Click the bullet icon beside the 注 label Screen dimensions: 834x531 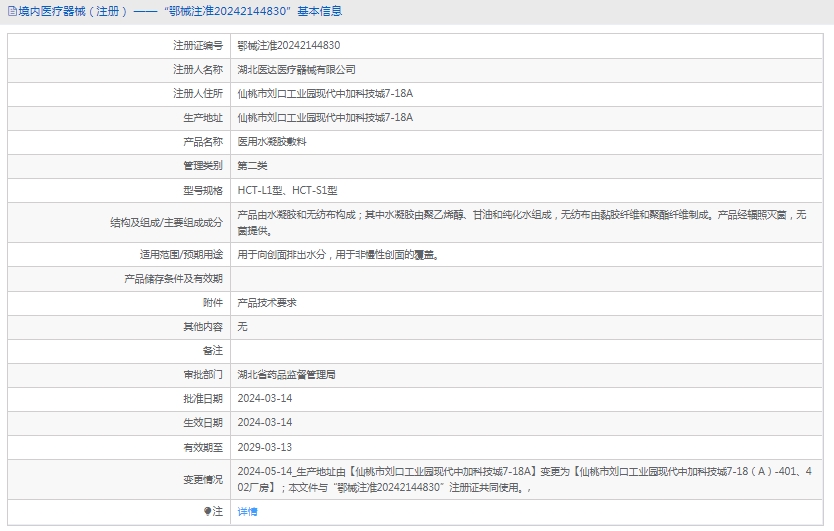pos(207,511)
